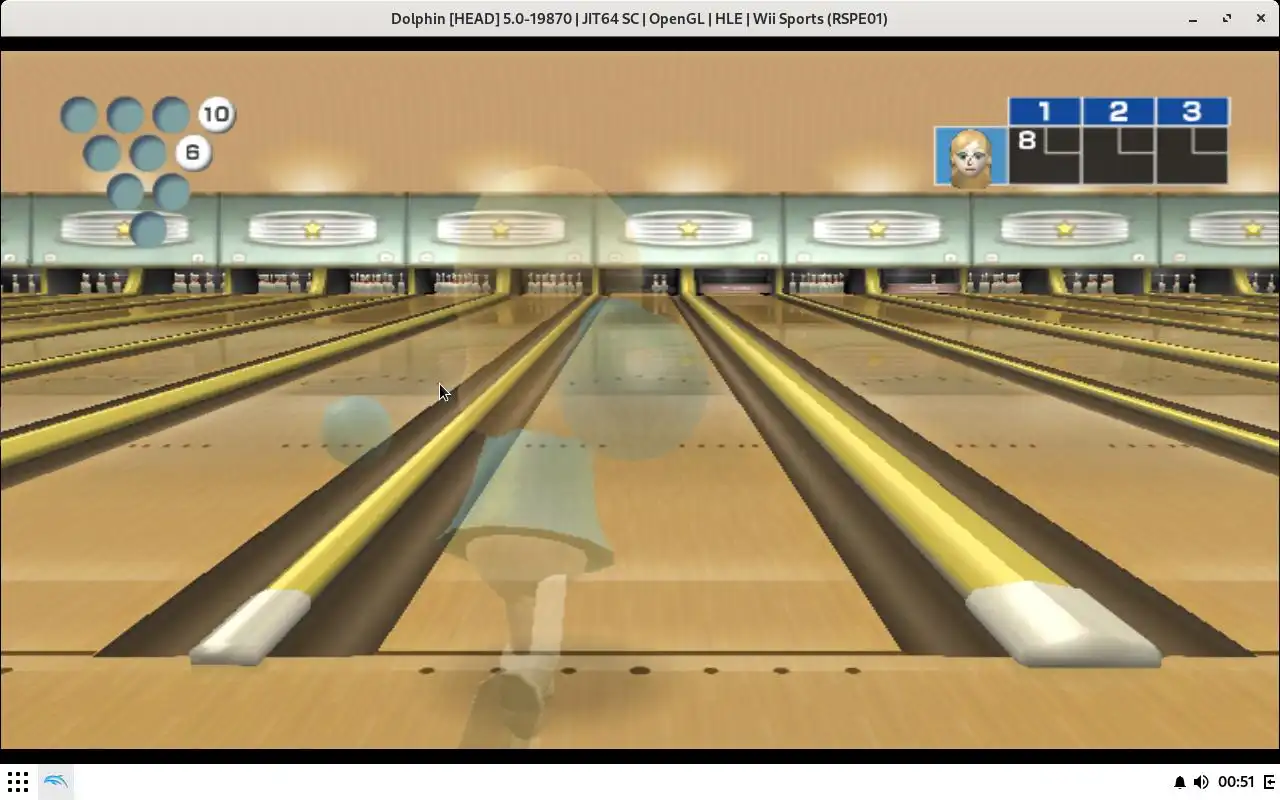This screenshot has height=800, width=1280.
Task: Open Dolphin emulator from the taskbar
Action: tap(56, 781)
